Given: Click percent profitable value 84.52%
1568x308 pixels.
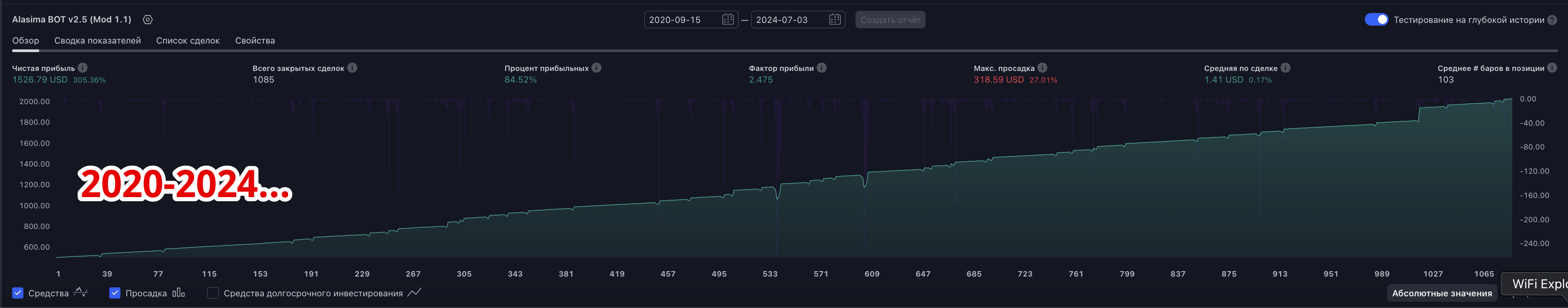Looking at the screenshot, I should pos(521,79).
